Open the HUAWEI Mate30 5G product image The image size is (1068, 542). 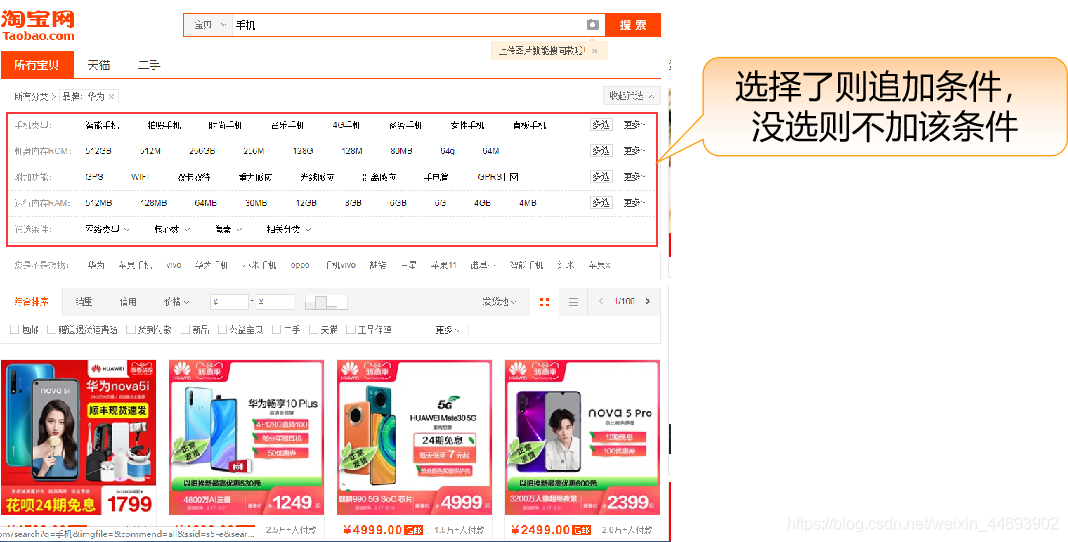(x=414, y=437)
